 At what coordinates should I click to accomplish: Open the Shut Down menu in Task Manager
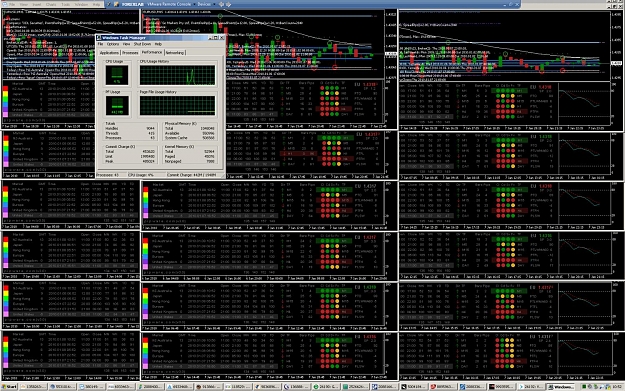coord(142,44)
